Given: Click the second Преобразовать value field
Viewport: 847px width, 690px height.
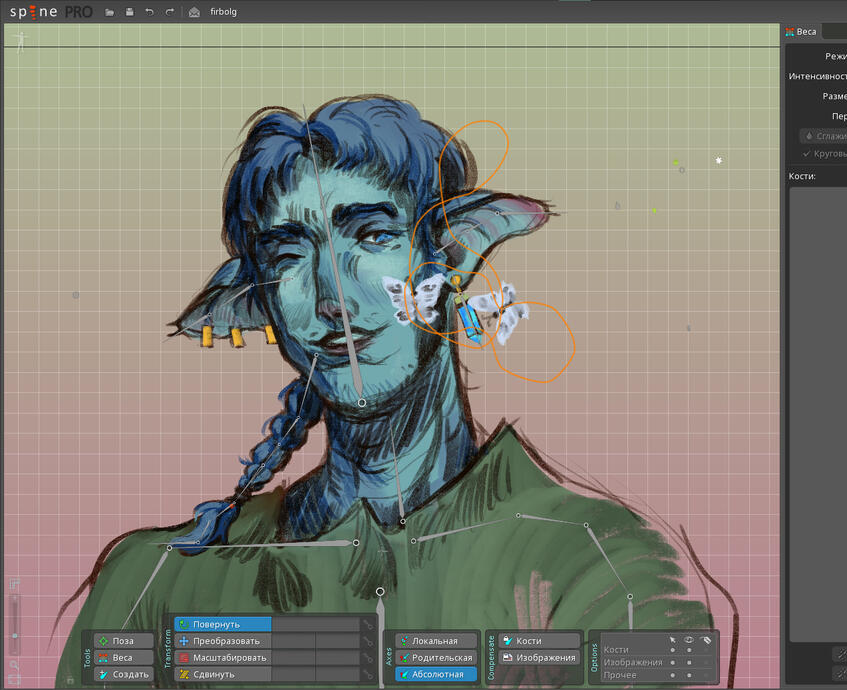Looking at the screenshot, I should coord(338,641).
